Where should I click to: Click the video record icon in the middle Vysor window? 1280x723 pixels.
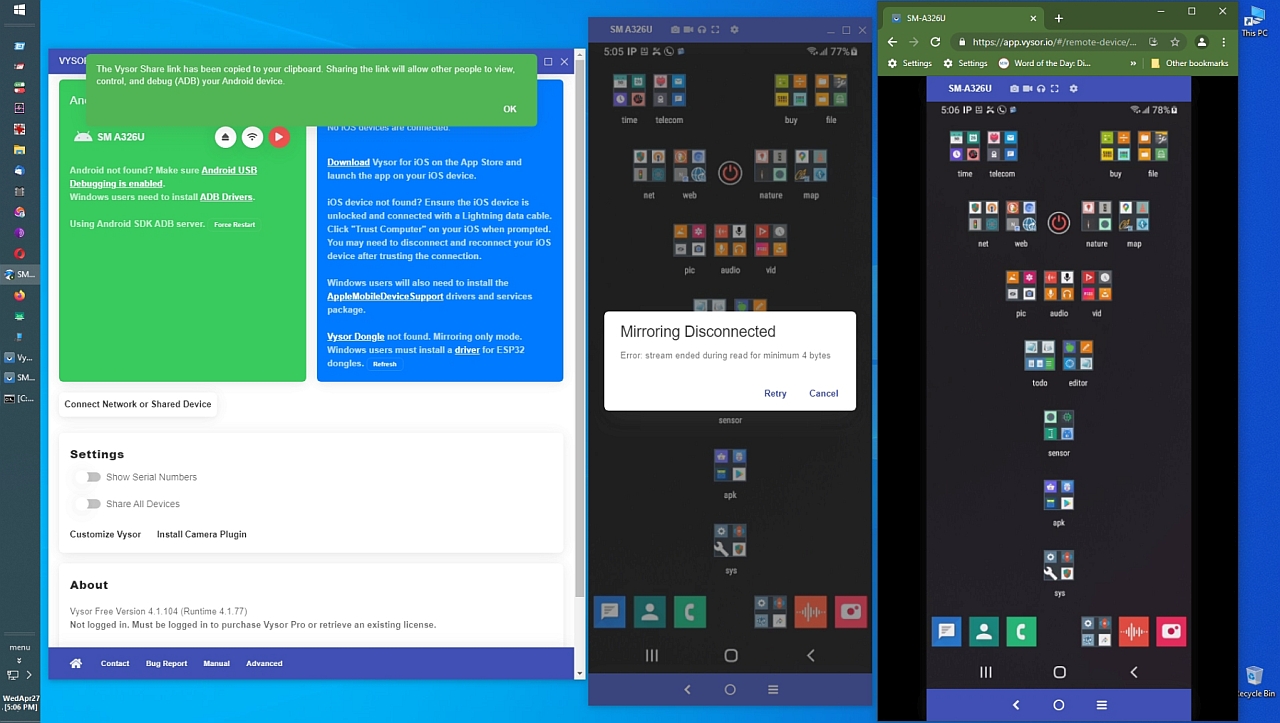(688, 30)
